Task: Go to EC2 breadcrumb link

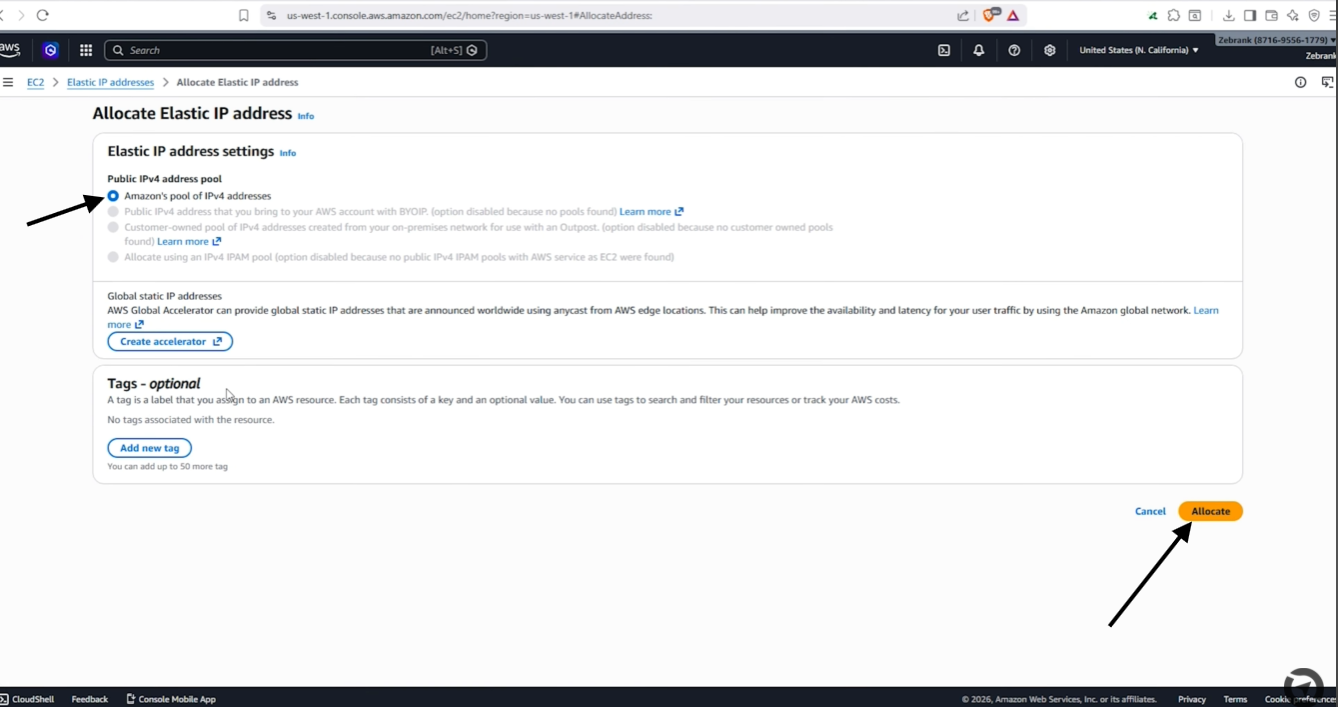Action: (x=35, y=82)
